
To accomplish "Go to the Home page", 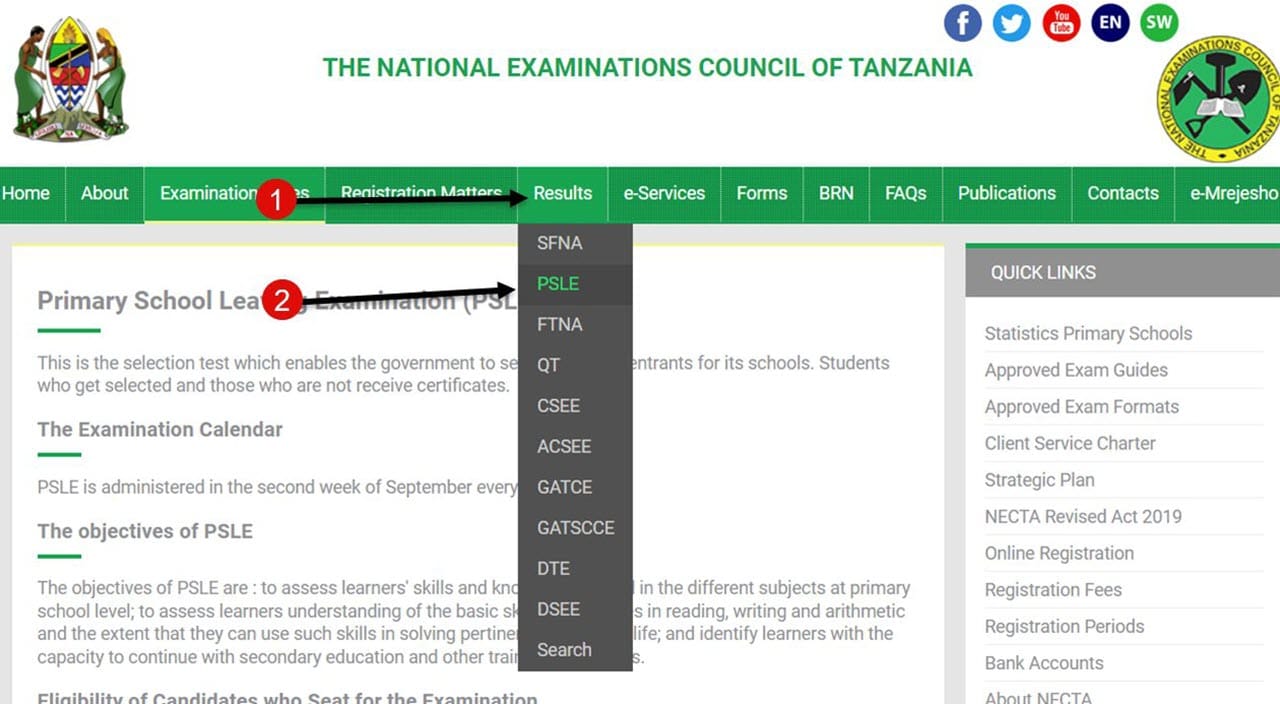I will 26,194.
